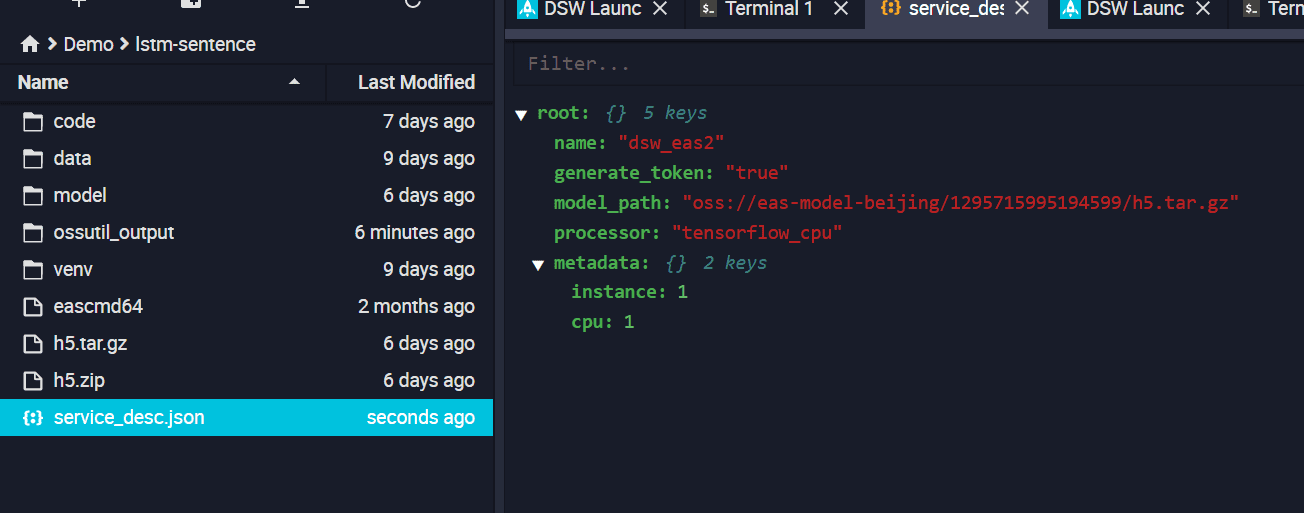Switch to the Terminal 1 tab
The image size is (1304, 513).
pyautogui.click(x=768, y=9)
